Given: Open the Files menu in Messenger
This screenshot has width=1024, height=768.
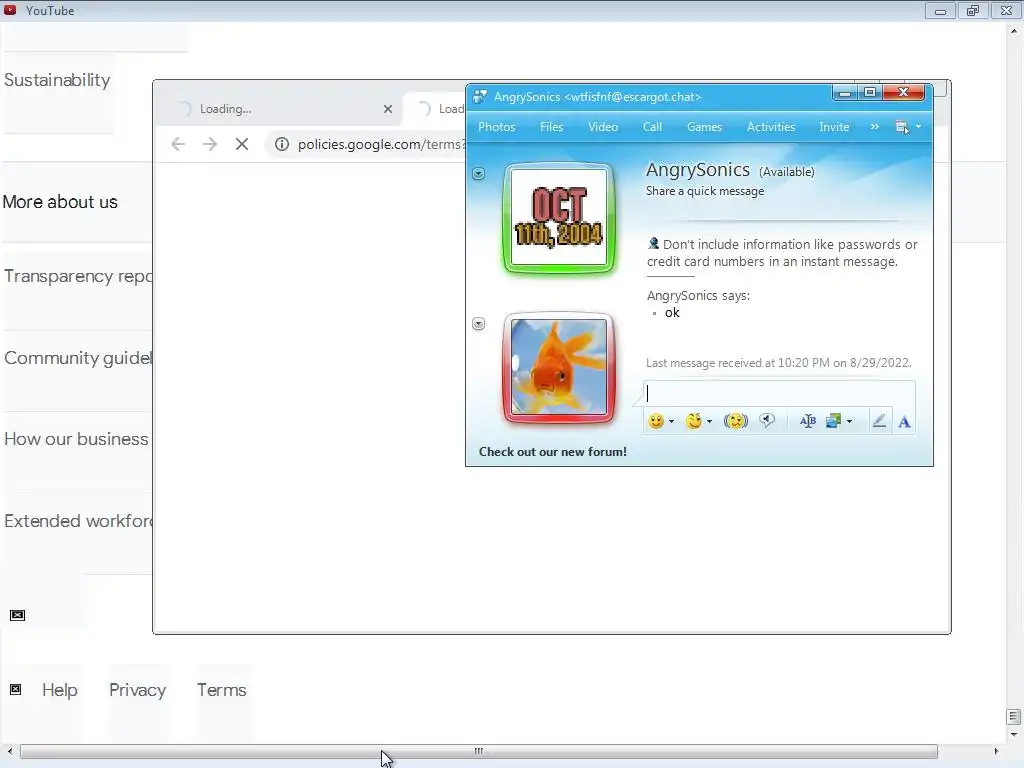Looking at the screenshot, I should 551,127.
